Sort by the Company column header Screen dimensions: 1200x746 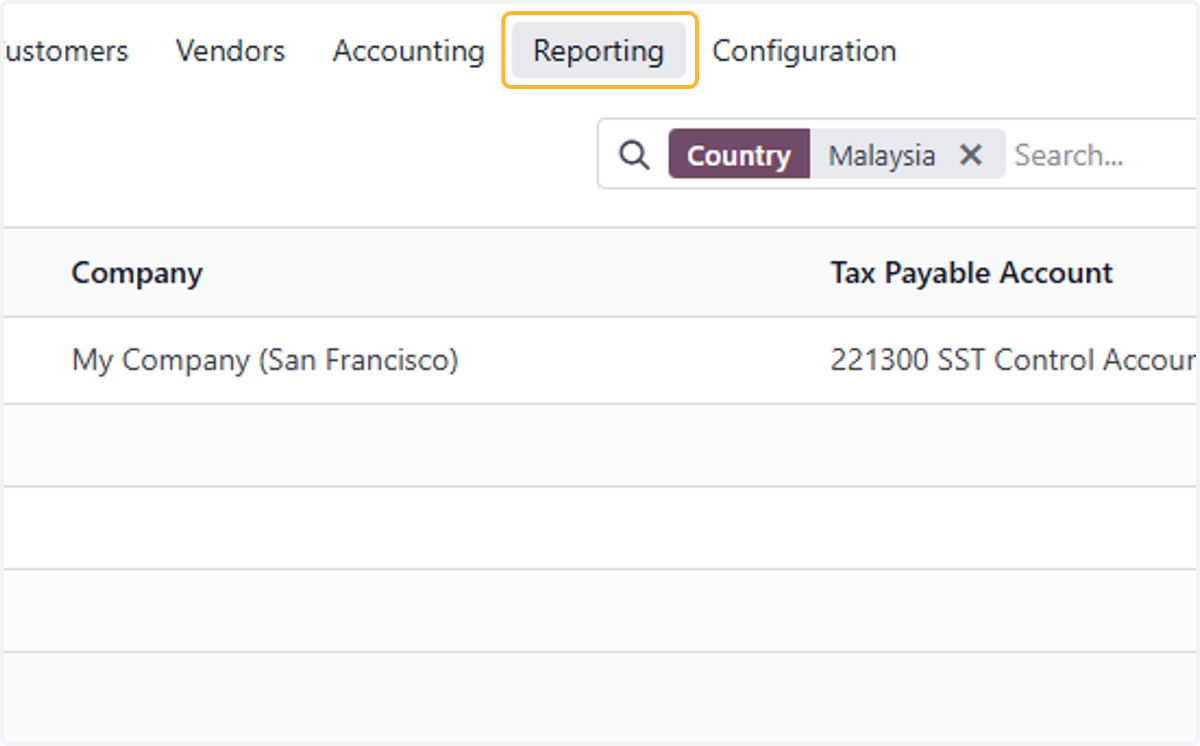(x=137, y=273)
